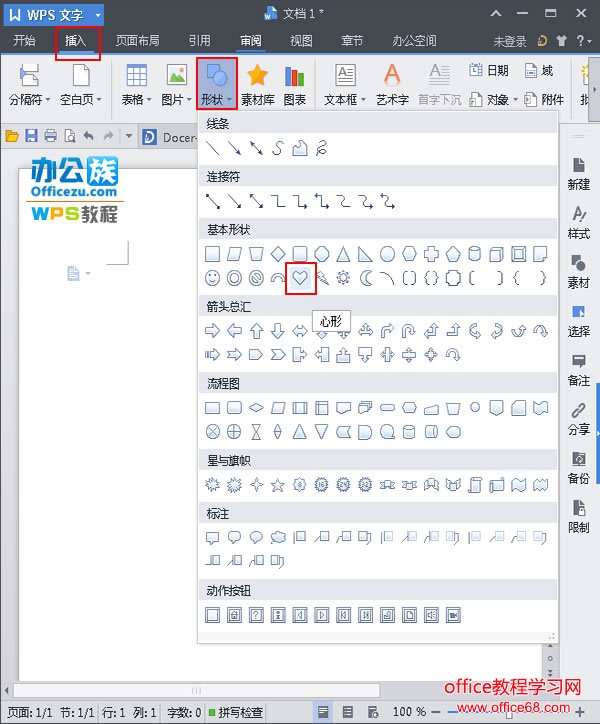Choose the sun basic shape
600x724 pixels.
(x=343, y=278)
